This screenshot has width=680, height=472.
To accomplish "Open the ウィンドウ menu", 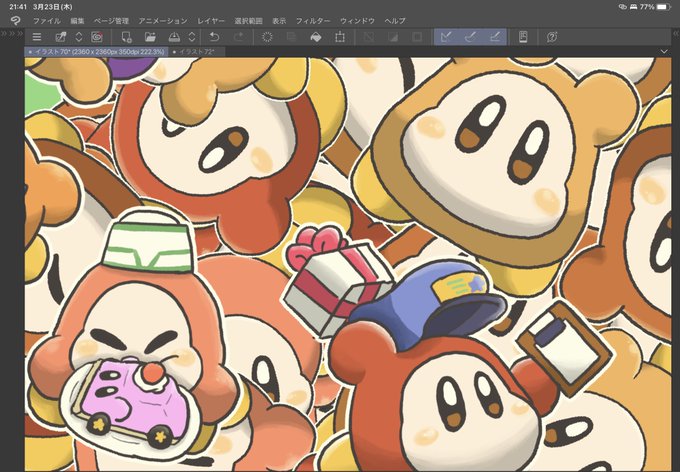I will [357, 20].
